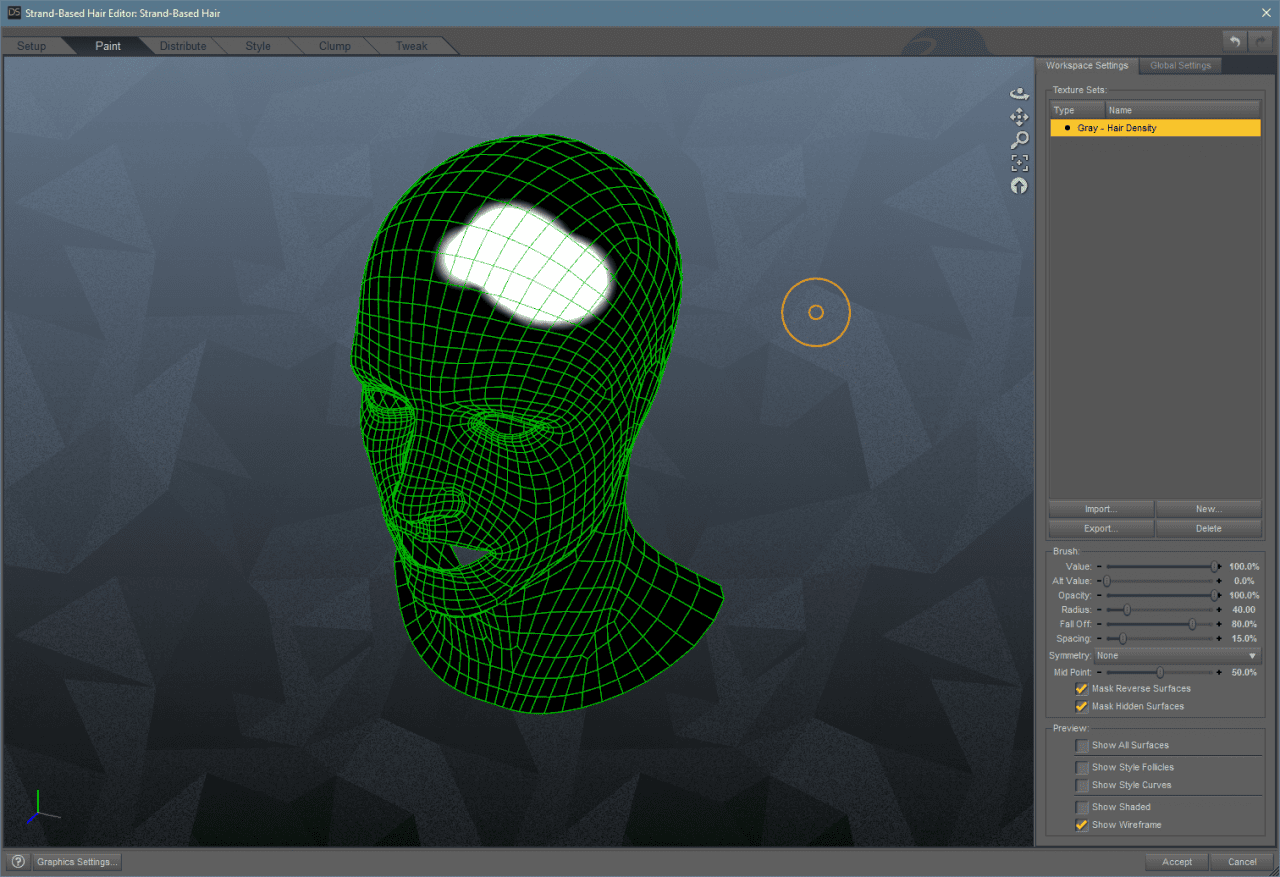Activate the magnifier zoom tool
The image size is (1280, 877).
(x=1019, y=139)
